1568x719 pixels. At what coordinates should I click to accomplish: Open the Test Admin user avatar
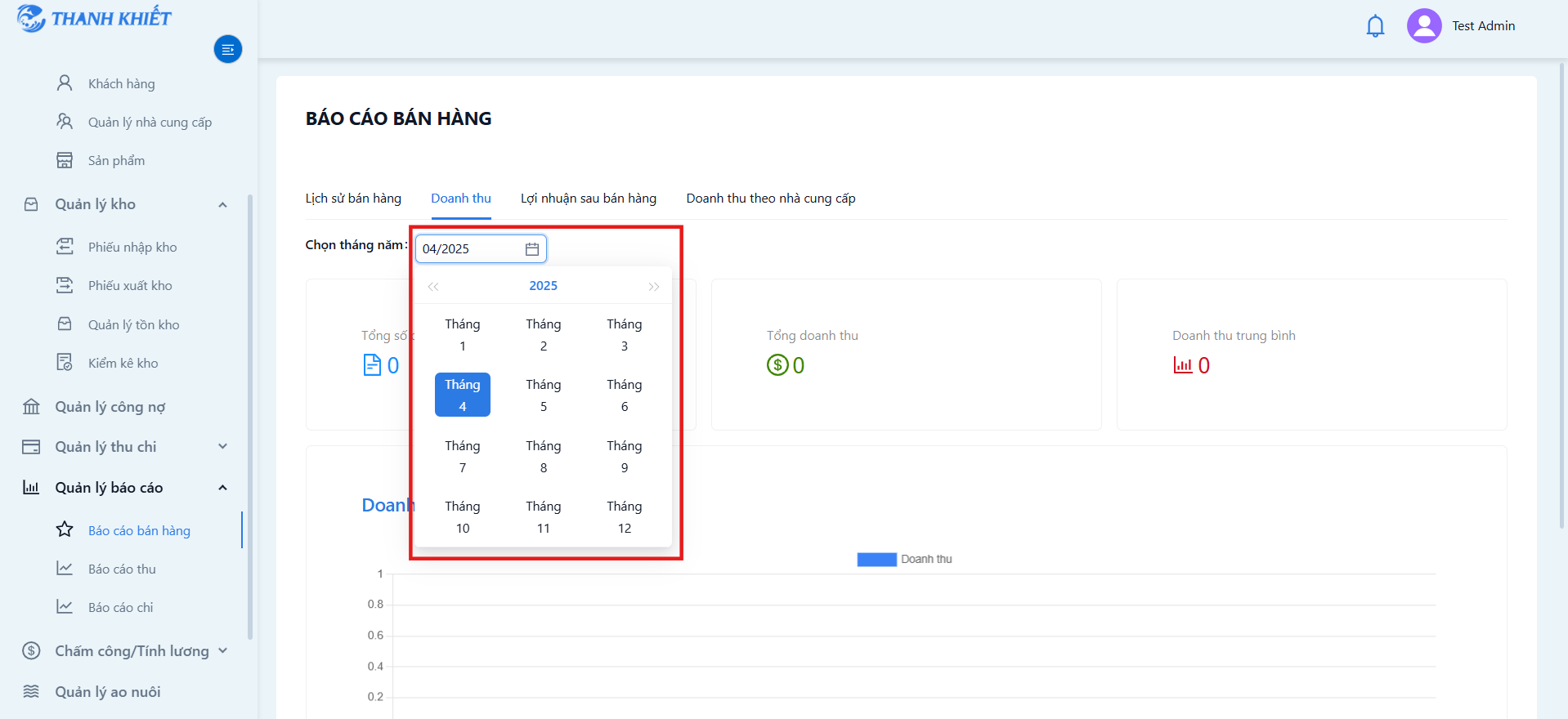(x=1424, y=26)
